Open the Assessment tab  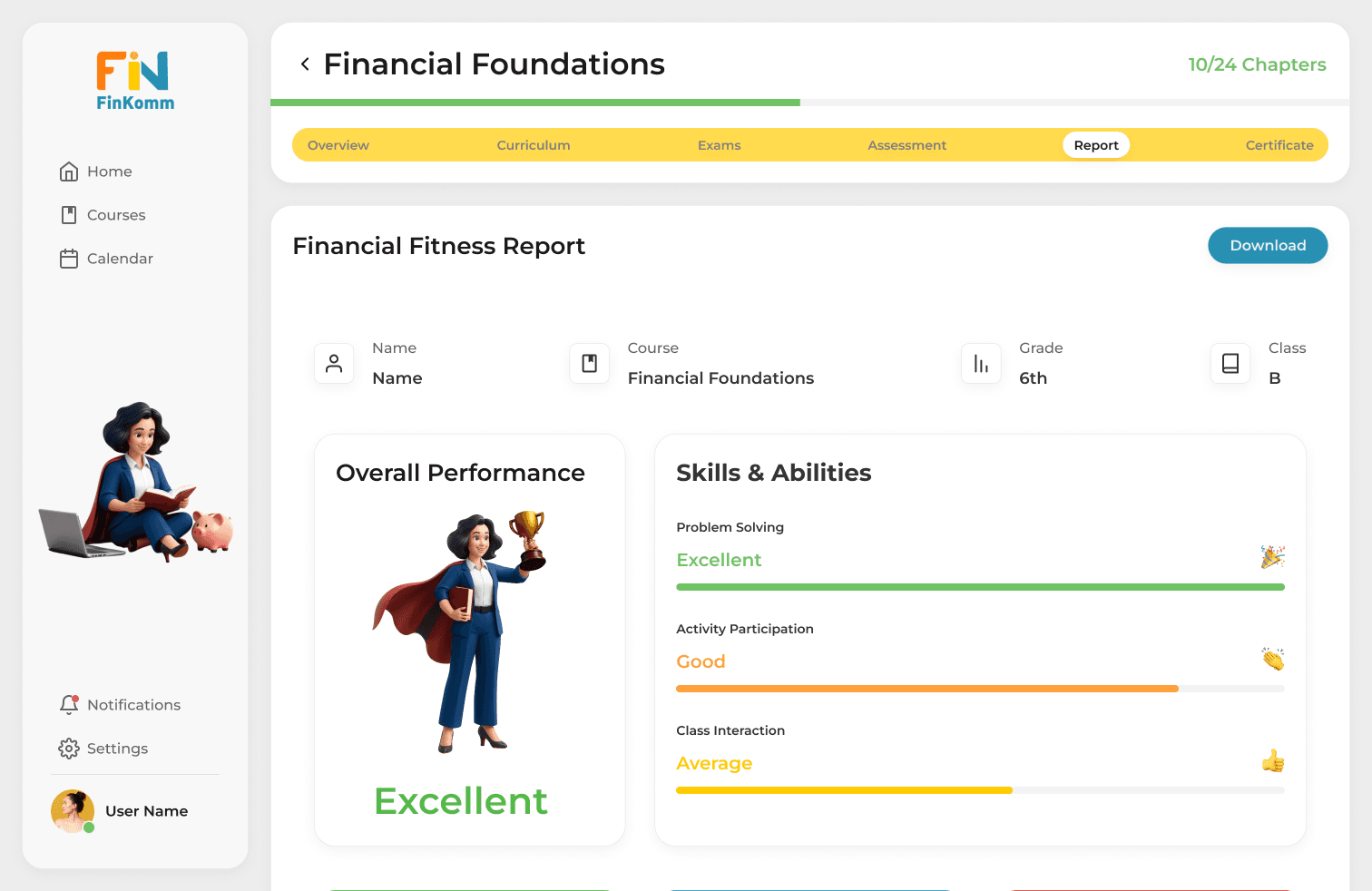[x=906, y=145]
